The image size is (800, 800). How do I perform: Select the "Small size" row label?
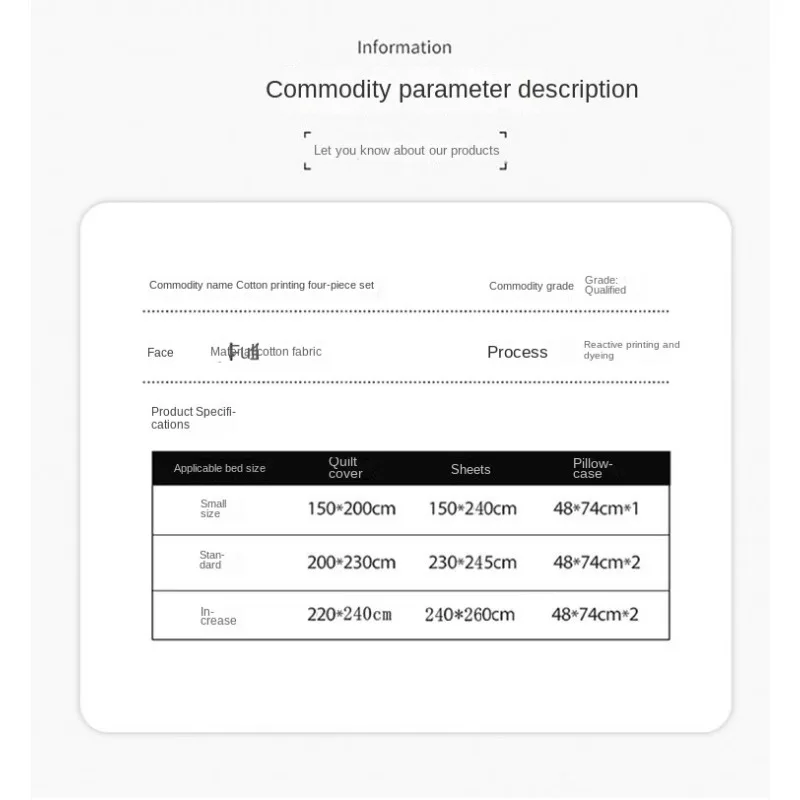(x=213, y=508)
